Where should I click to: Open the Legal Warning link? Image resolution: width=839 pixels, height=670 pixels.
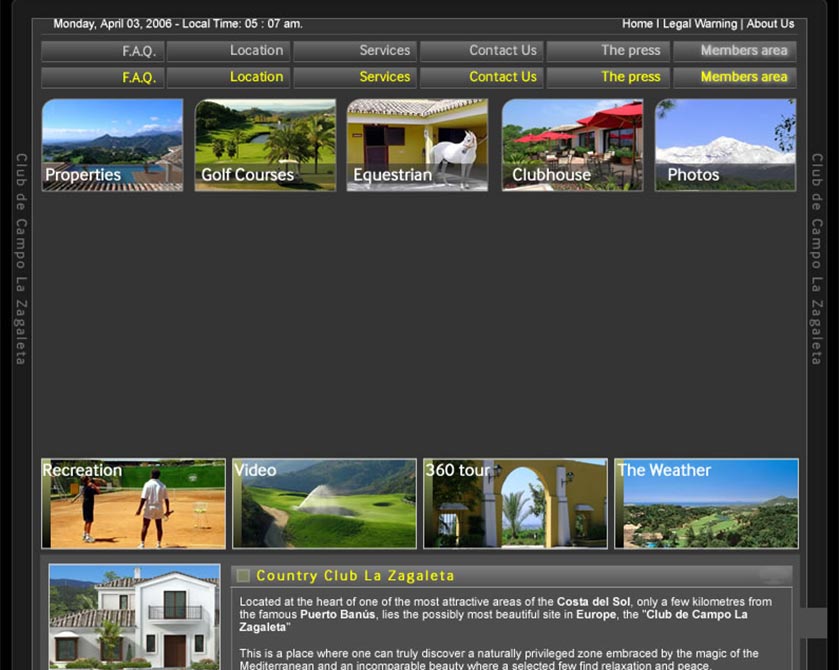pos(700,24)
